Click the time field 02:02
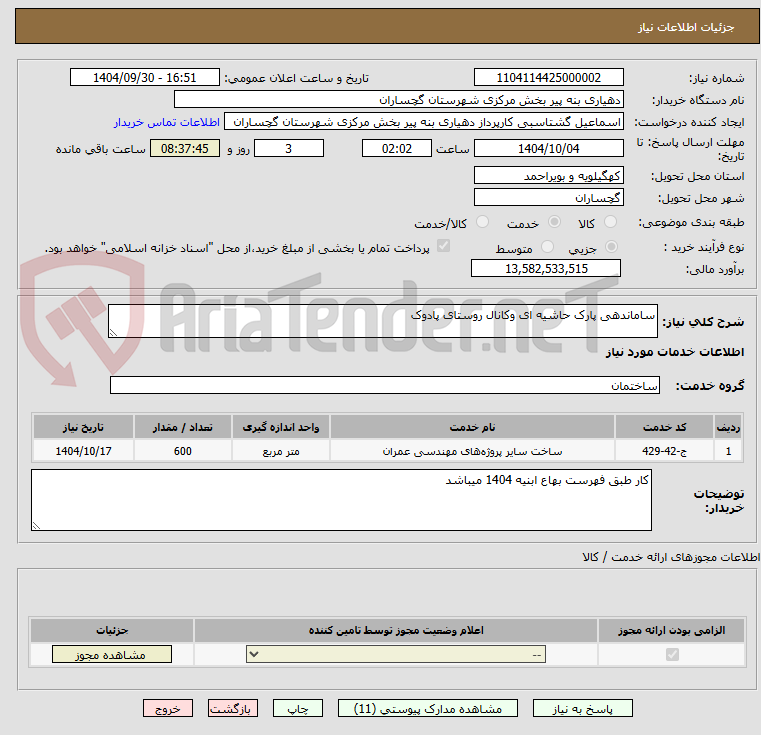The width and height of the screenshot is (761, 735). pos(397,148)
